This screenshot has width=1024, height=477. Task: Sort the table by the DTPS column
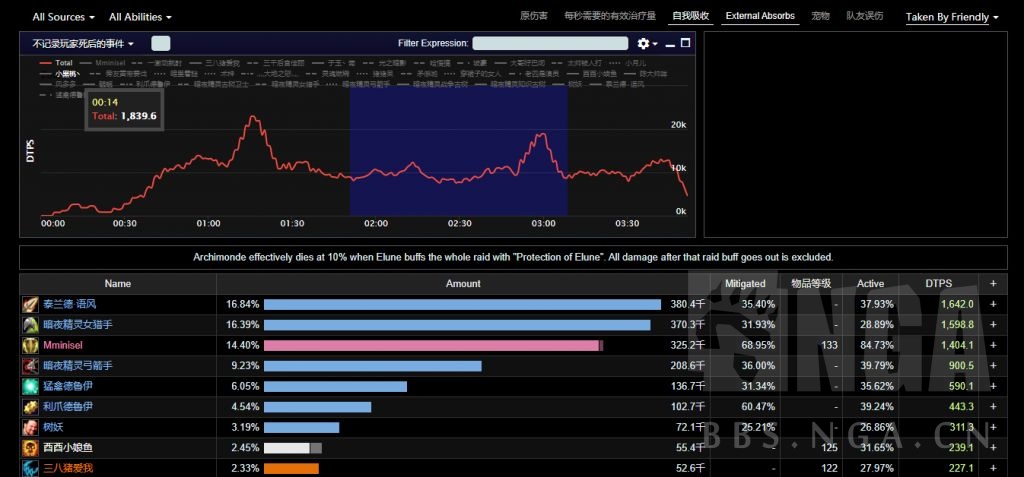938,284
